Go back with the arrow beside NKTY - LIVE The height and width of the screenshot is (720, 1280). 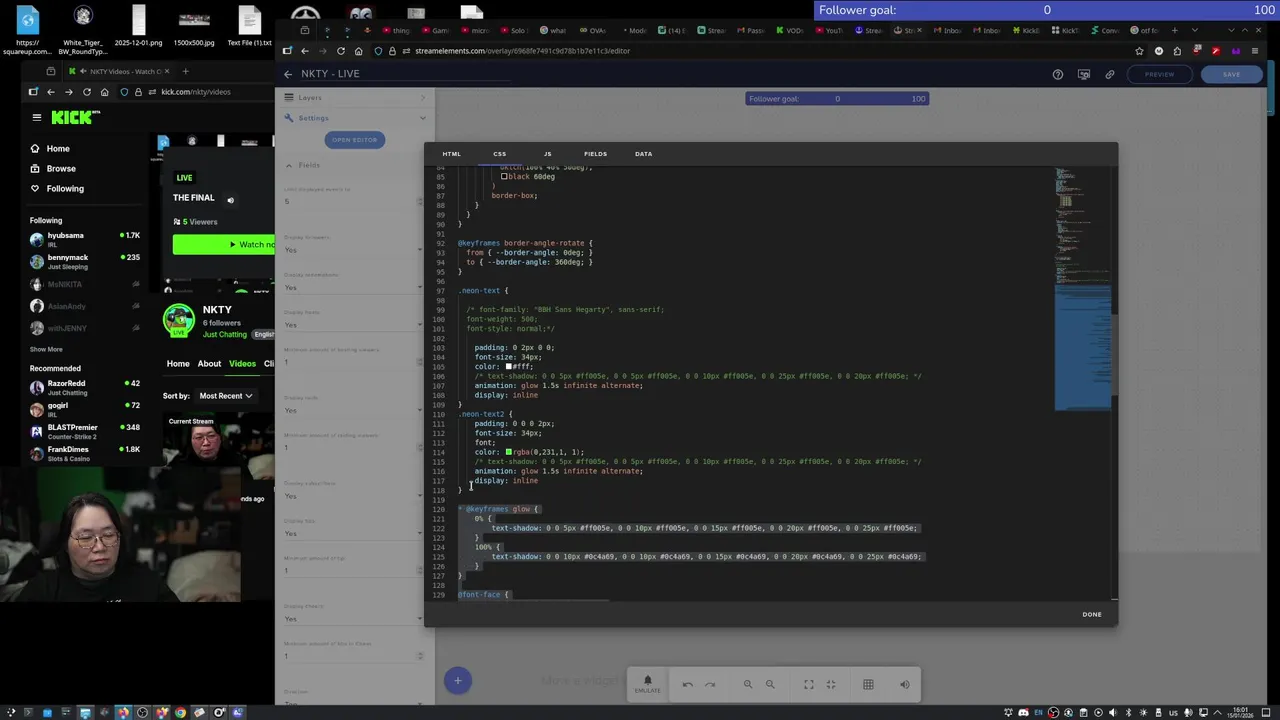[x=288, y=74]
